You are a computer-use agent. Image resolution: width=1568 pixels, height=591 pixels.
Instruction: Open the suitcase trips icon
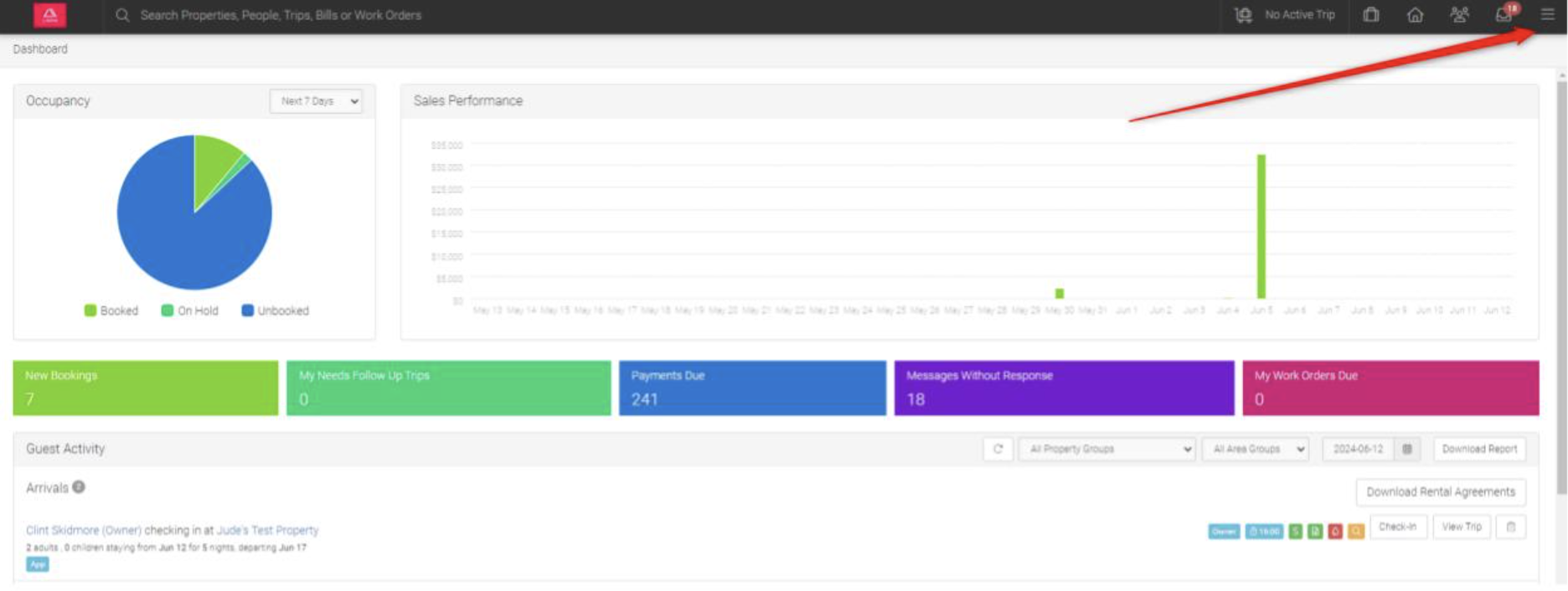pos(1371,15)
